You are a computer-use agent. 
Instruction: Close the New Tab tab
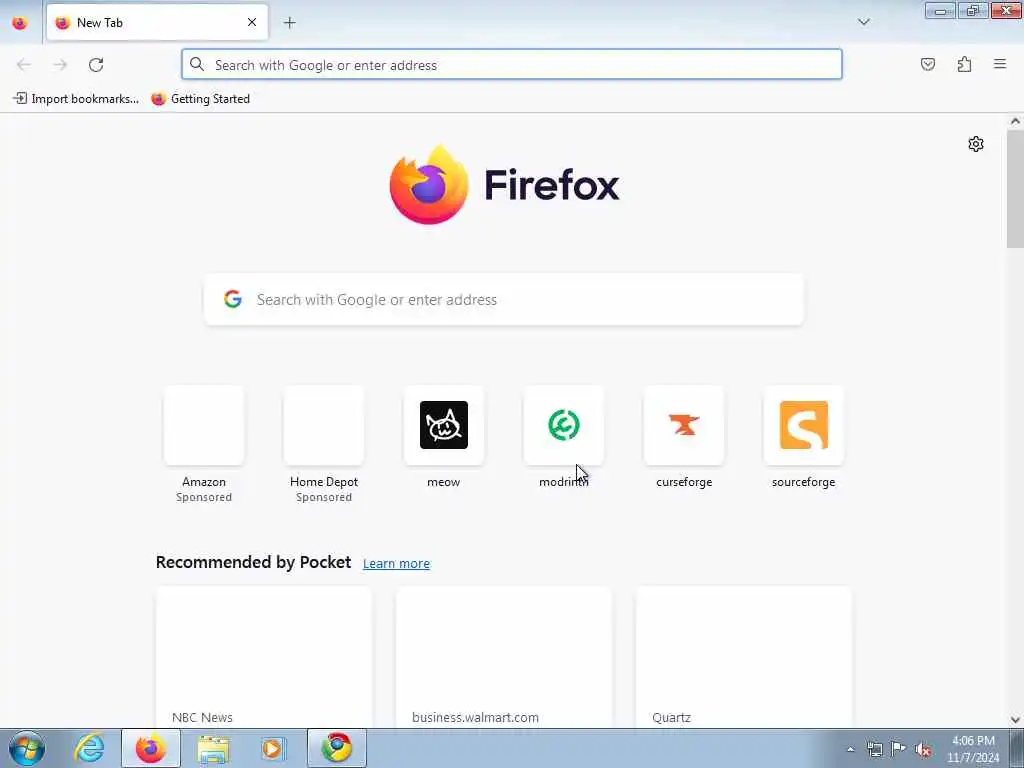[x=252, y=23]
